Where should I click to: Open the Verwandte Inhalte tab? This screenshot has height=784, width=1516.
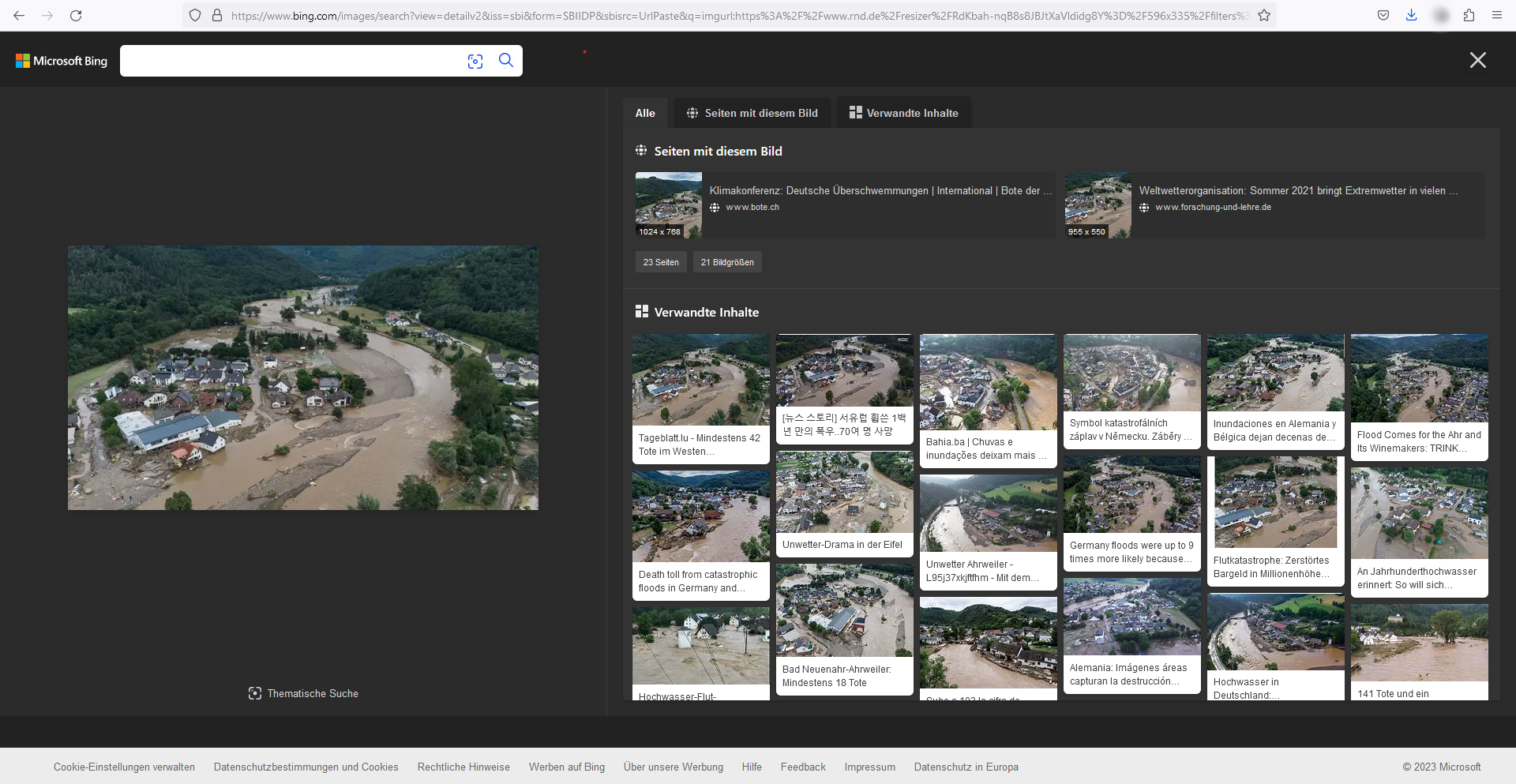coord(903,113)
